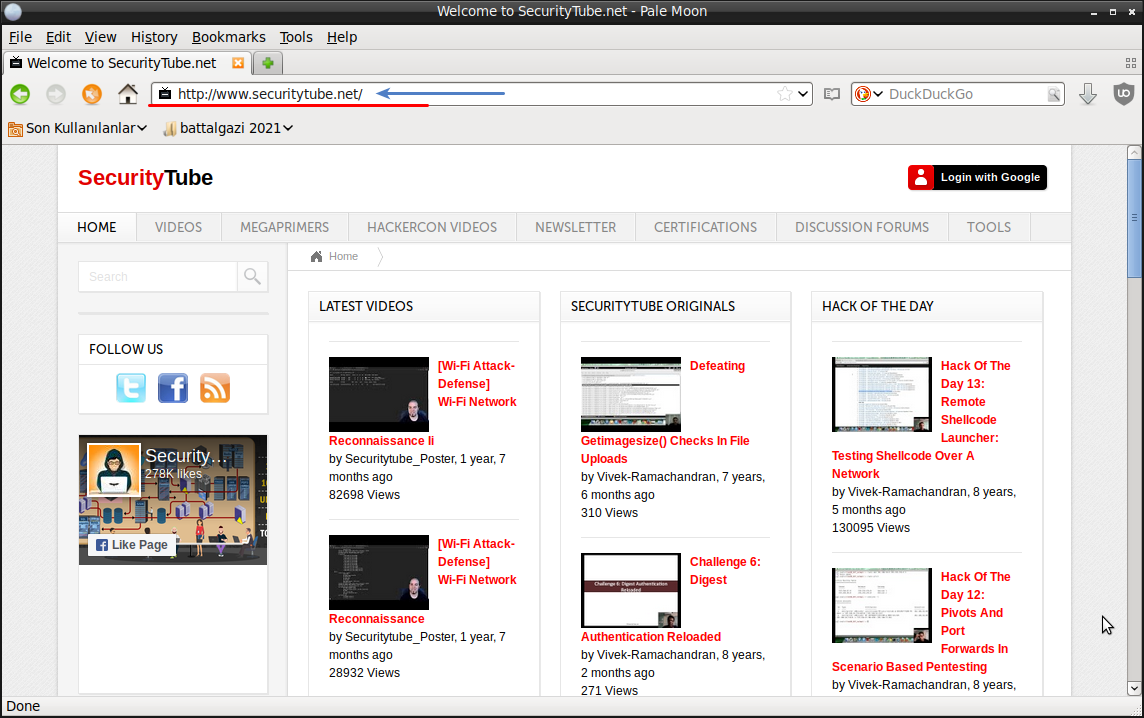Click the Home breadcrumb house icon

coord(317,256)
